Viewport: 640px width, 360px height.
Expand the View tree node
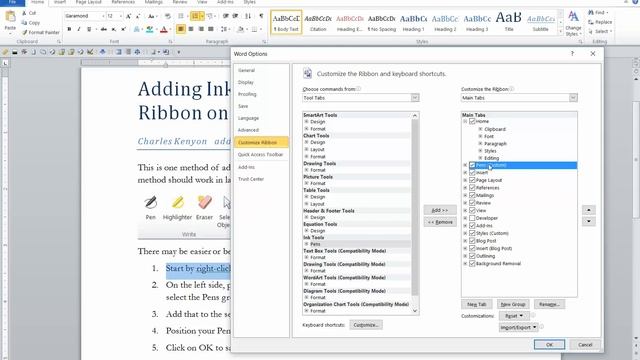click(465, 211)
